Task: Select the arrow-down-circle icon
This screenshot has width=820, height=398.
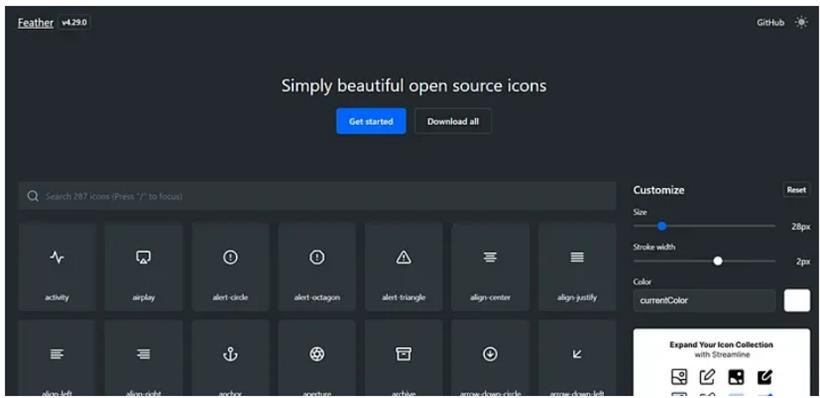Action: pyautogui.click(x=490, y=358)
